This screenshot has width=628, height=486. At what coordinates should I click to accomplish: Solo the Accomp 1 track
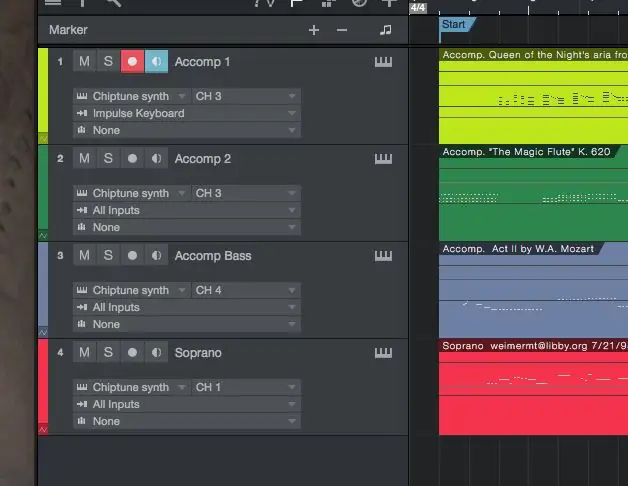108,61
